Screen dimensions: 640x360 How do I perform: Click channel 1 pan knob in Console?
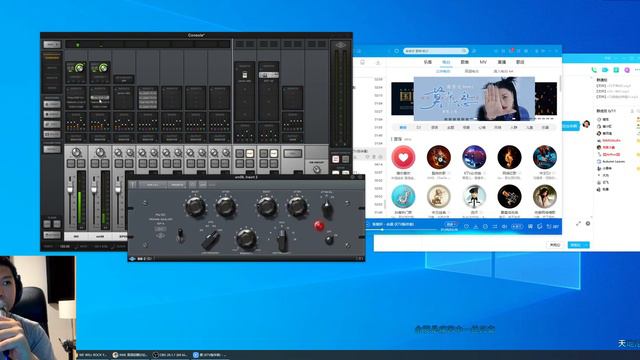[76, 153]
